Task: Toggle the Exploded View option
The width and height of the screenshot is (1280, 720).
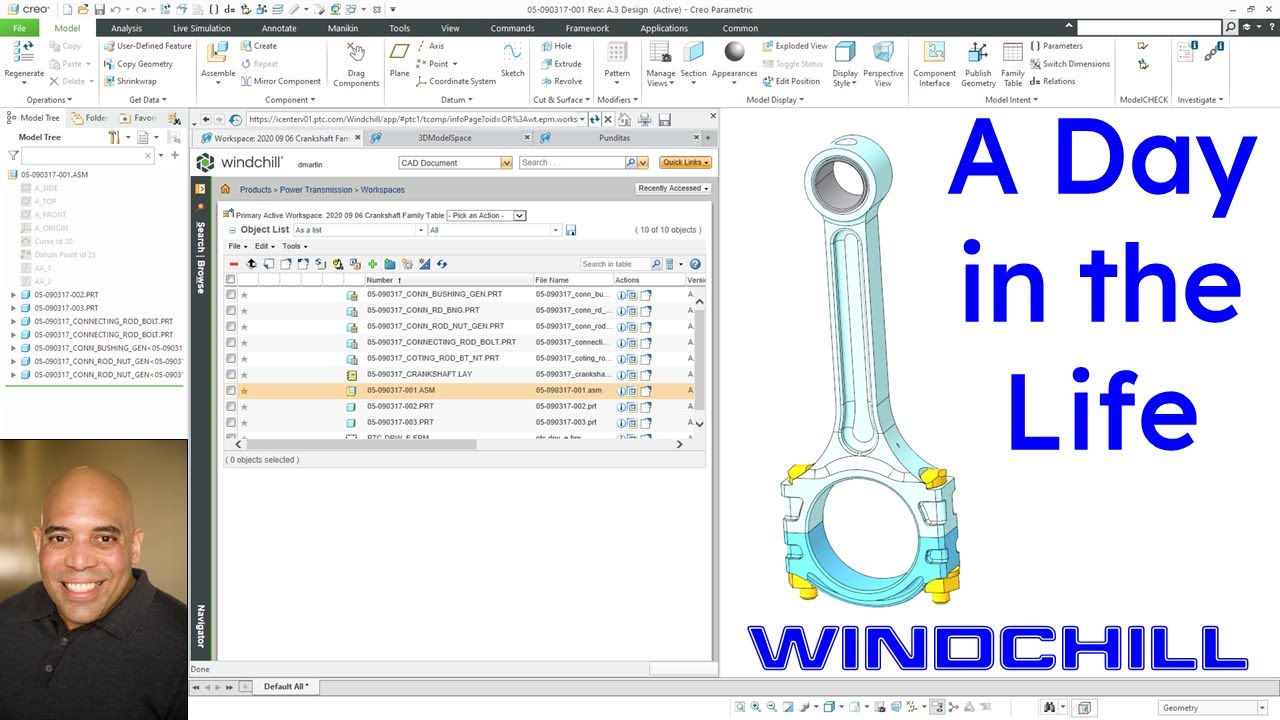Action: pos(794,46)
